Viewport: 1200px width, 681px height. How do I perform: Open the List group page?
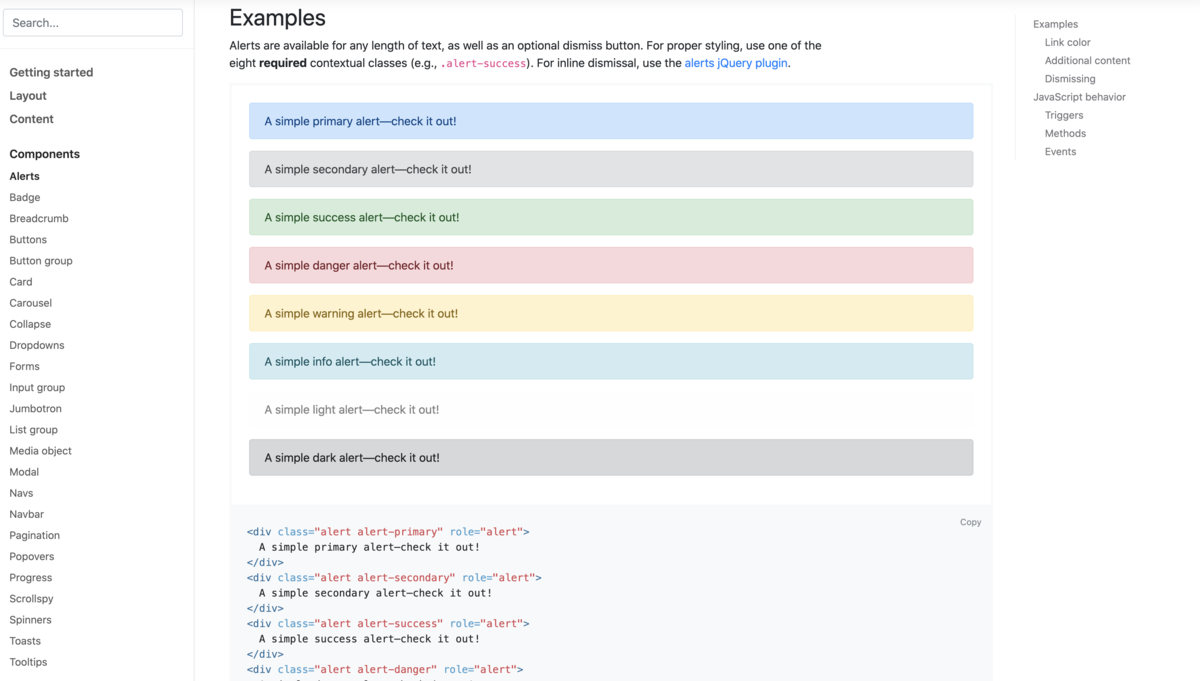(34, 429)
